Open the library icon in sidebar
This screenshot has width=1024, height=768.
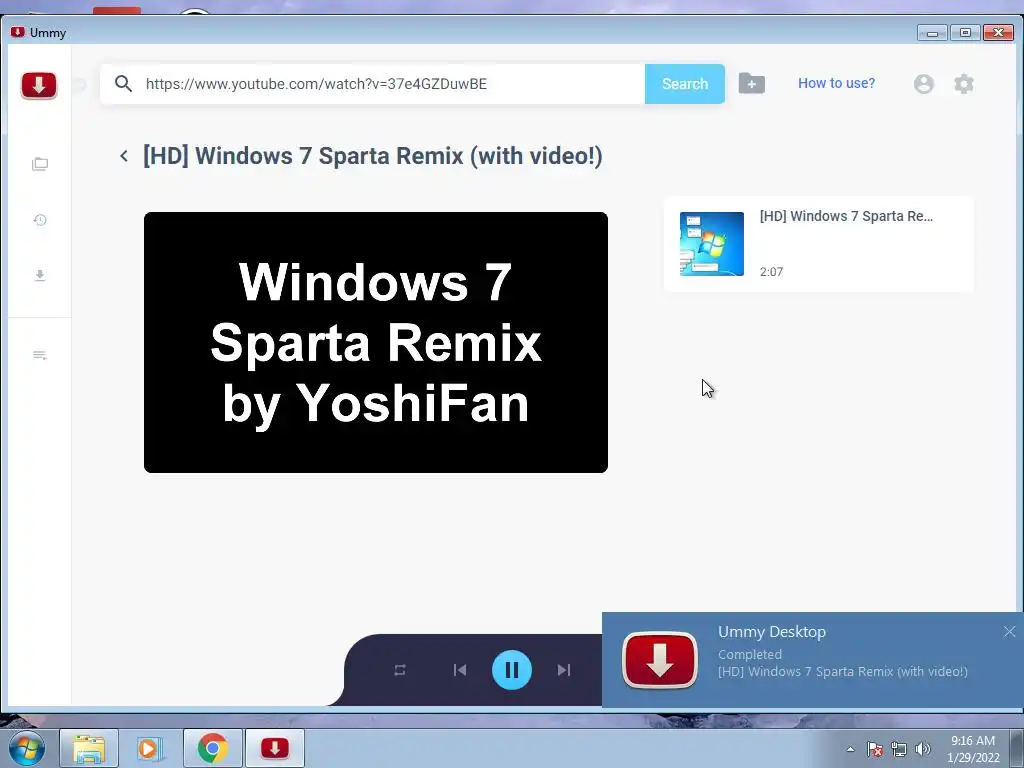pyautogui.click(x=40, y=164)
